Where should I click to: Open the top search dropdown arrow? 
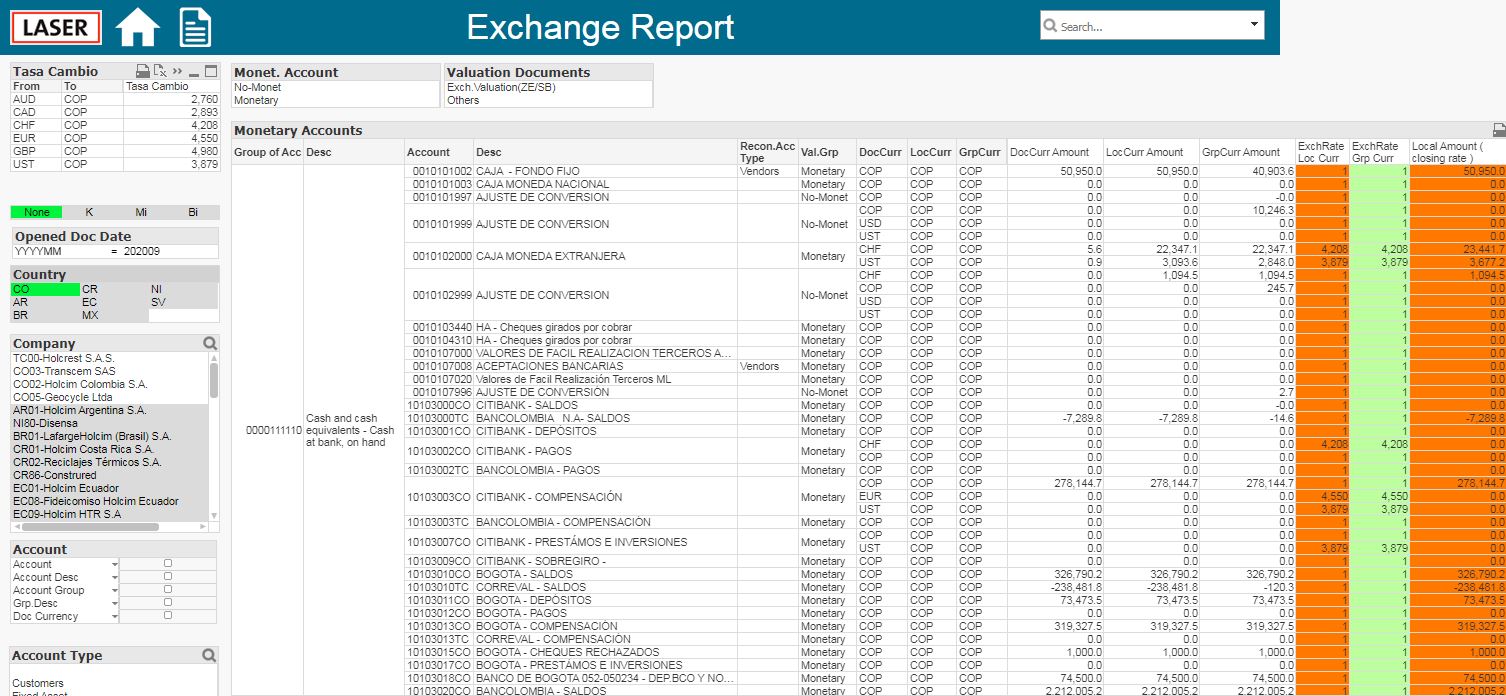coord(1254,24)
